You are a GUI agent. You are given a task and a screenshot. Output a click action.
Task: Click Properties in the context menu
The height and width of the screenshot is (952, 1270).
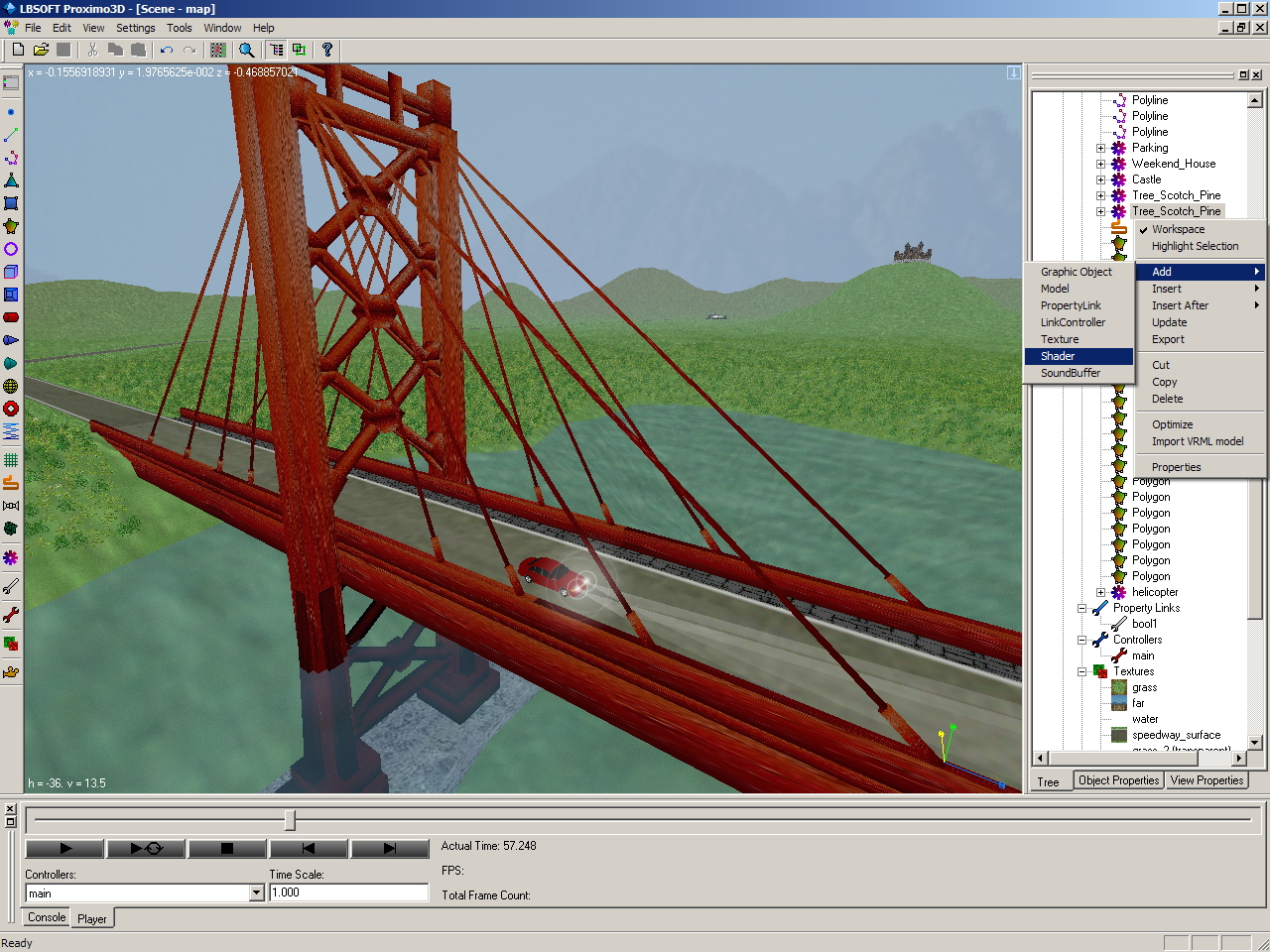pyautogui.click(x=1176, y=467)
